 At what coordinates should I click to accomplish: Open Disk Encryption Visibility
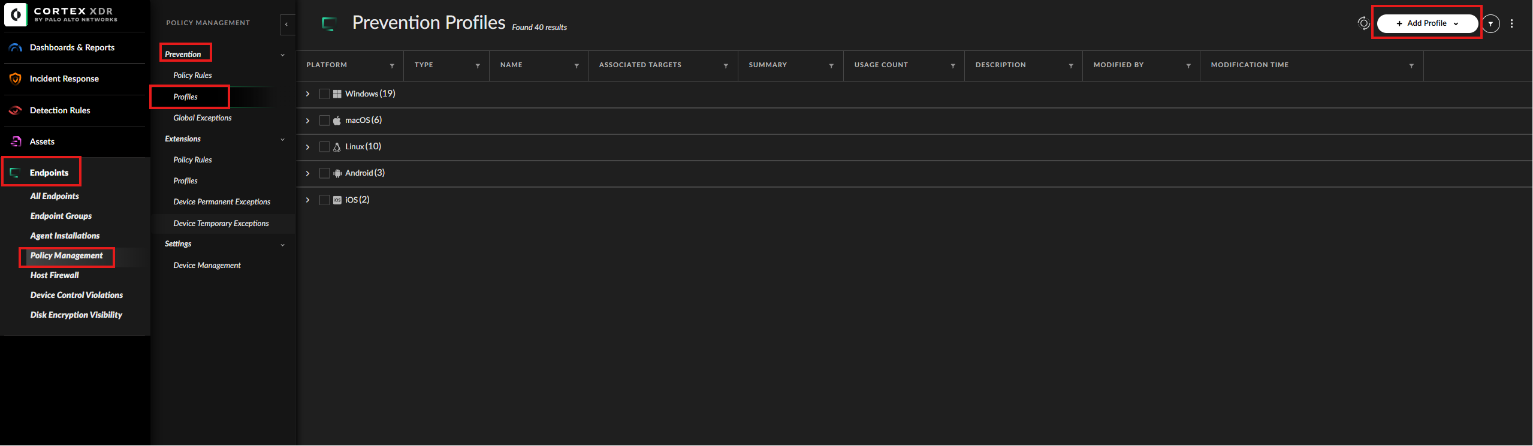tap(76, 315)
